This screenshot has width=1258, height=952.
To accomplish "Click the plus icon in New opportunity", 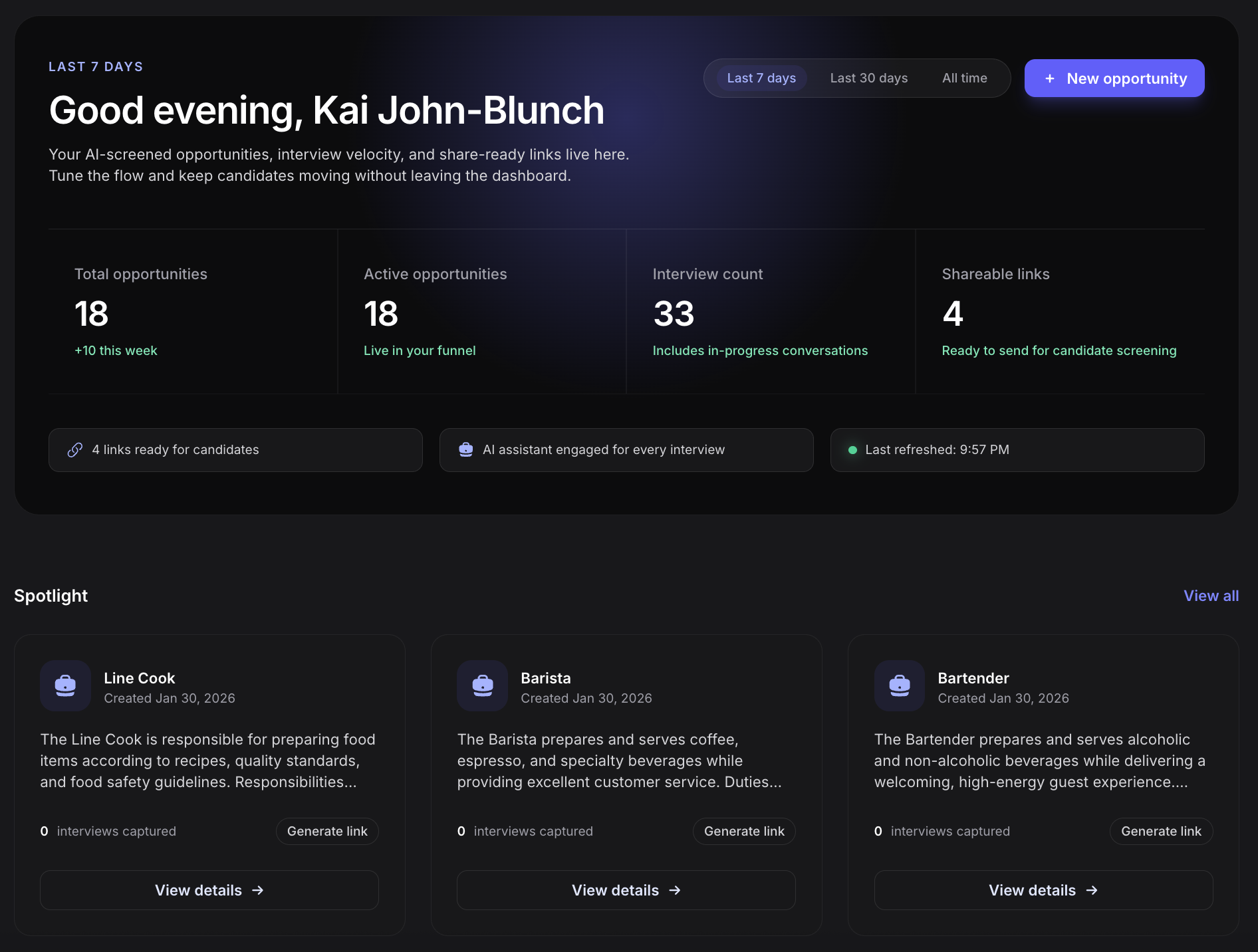I will (1050, 78).
